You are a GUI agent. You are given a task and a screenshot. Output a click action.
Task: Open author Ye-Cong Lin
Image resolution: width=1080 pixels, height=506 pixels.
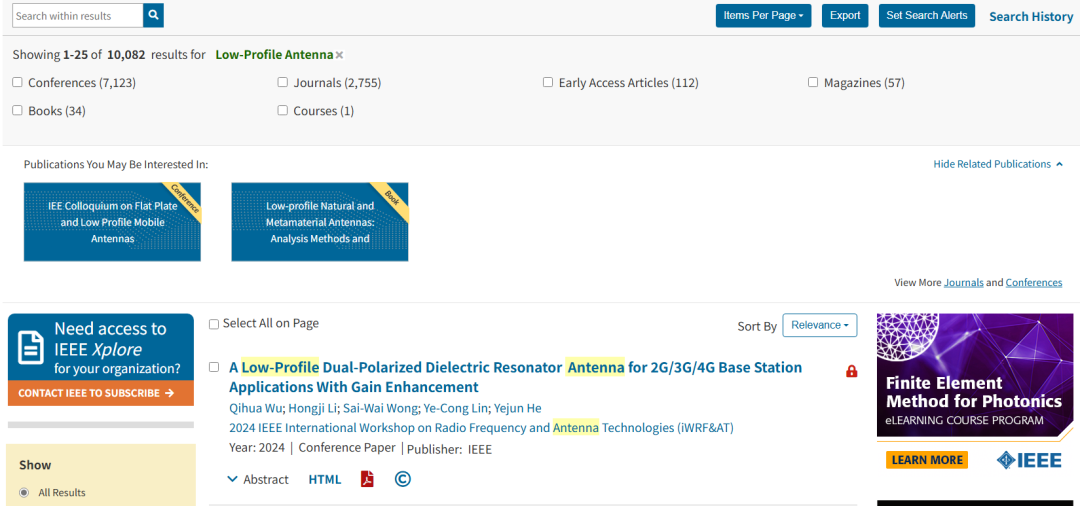(x=455, y=408)
